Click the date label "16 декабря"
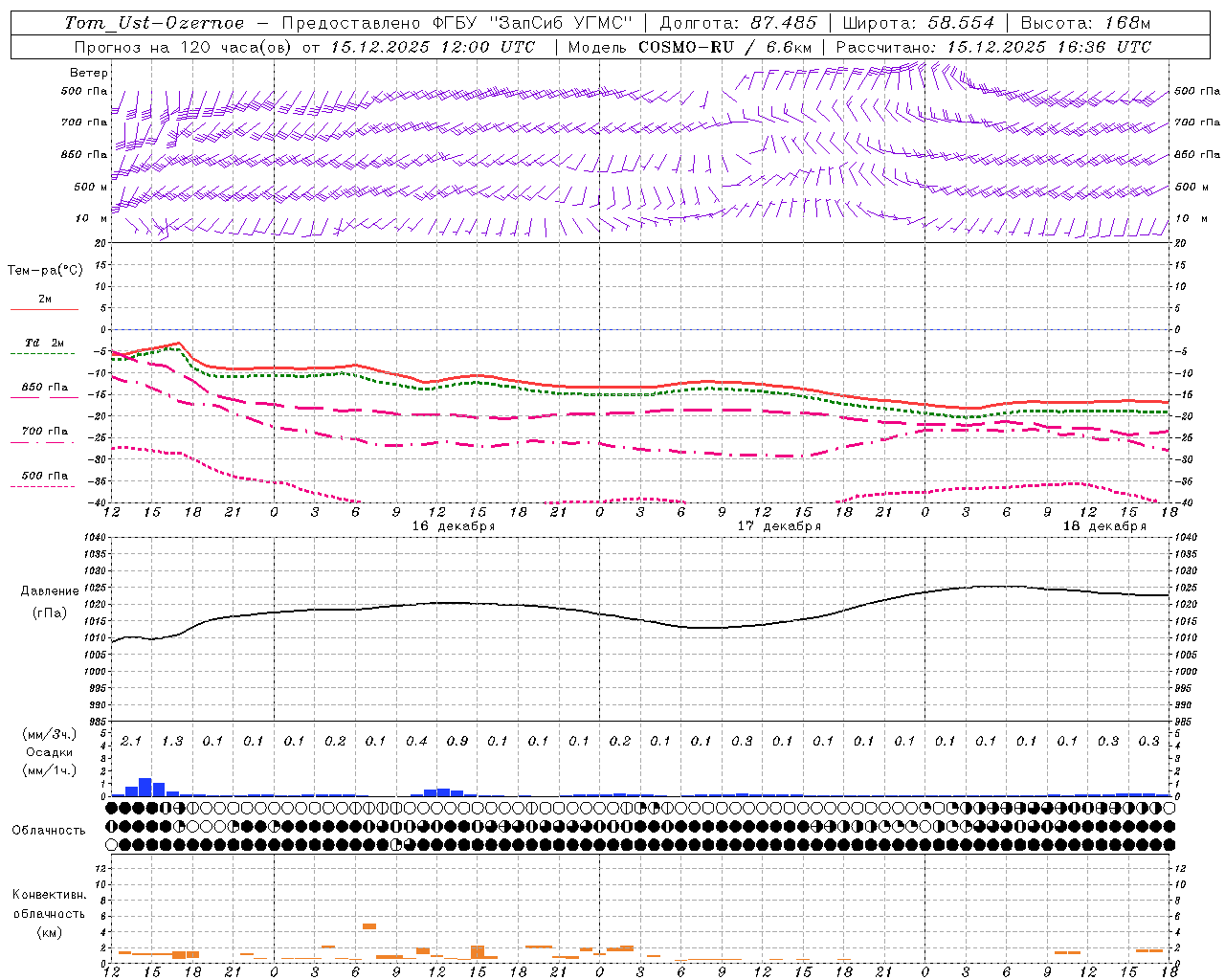The height and width of the screenshot is (980, 1225). (454, 526)
